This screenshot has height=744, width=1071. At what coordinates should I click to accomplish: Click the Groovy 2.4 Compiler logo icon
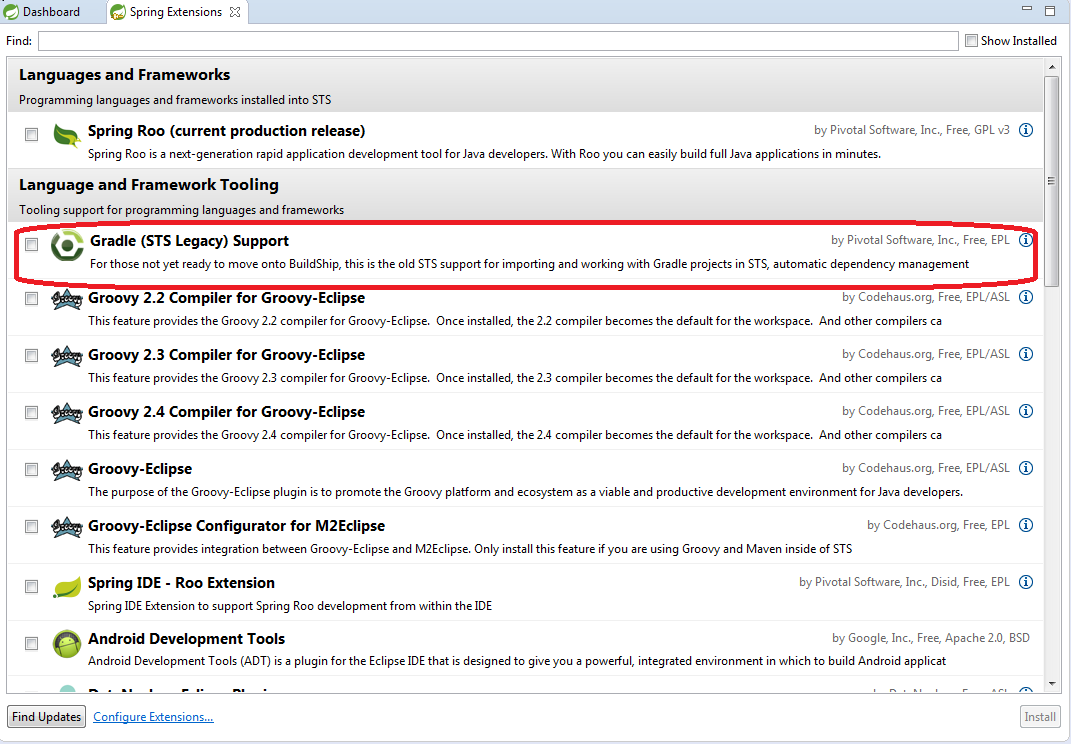[x=67, y=413]
